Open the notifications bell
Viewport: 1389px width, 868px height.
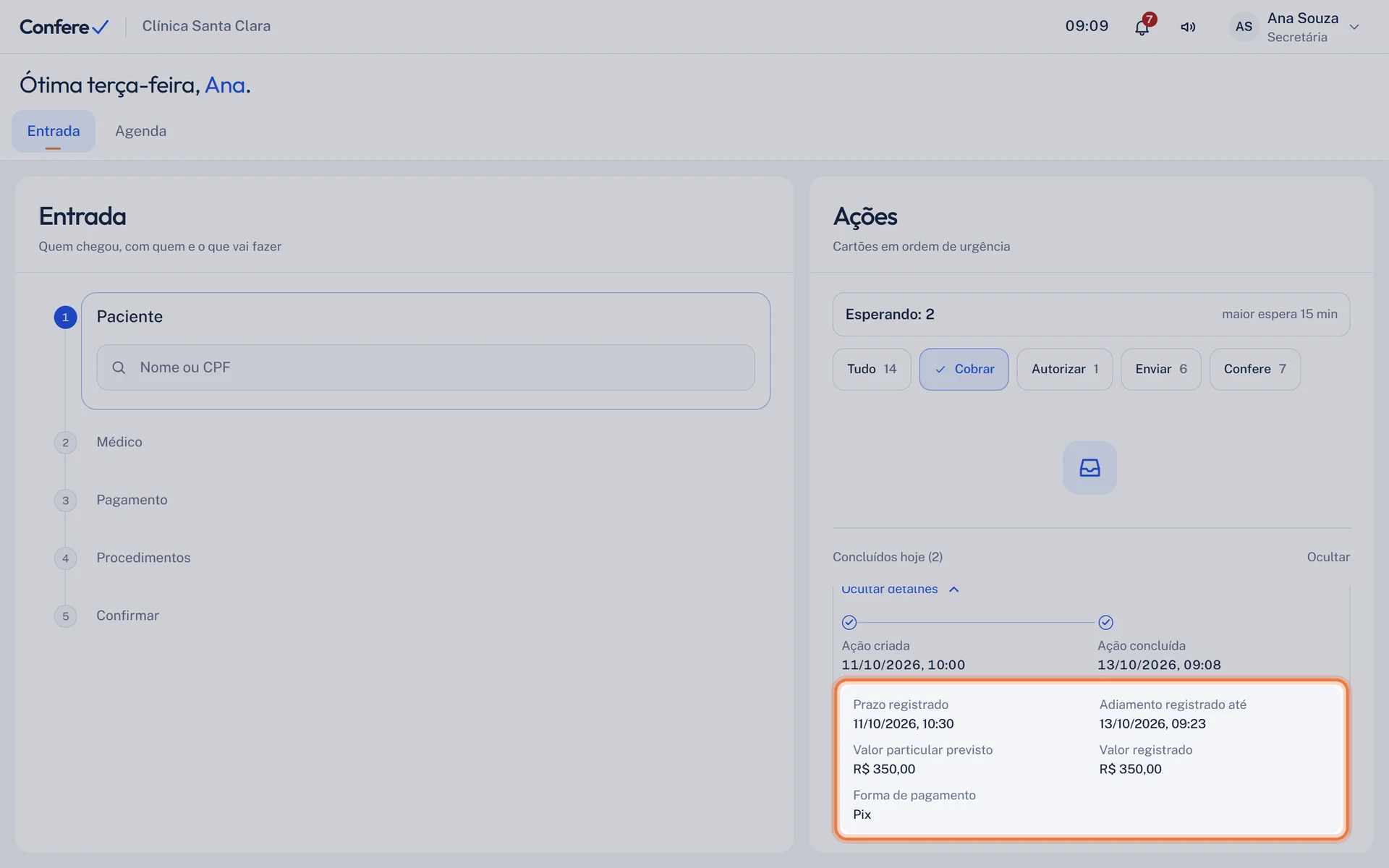[x=1142, y=27]
